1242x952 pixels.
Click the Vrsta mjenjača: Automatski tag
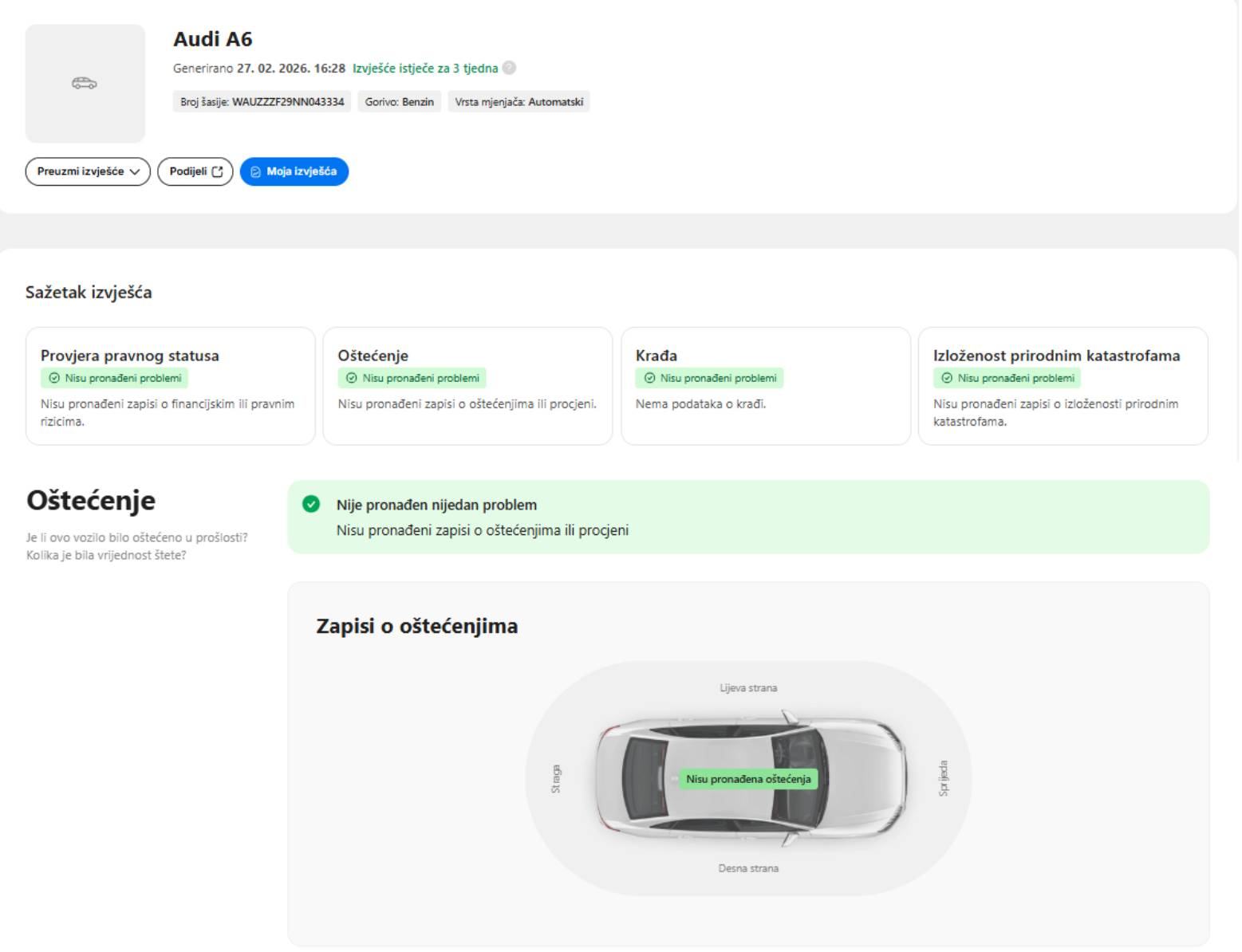tap(518, 102)
